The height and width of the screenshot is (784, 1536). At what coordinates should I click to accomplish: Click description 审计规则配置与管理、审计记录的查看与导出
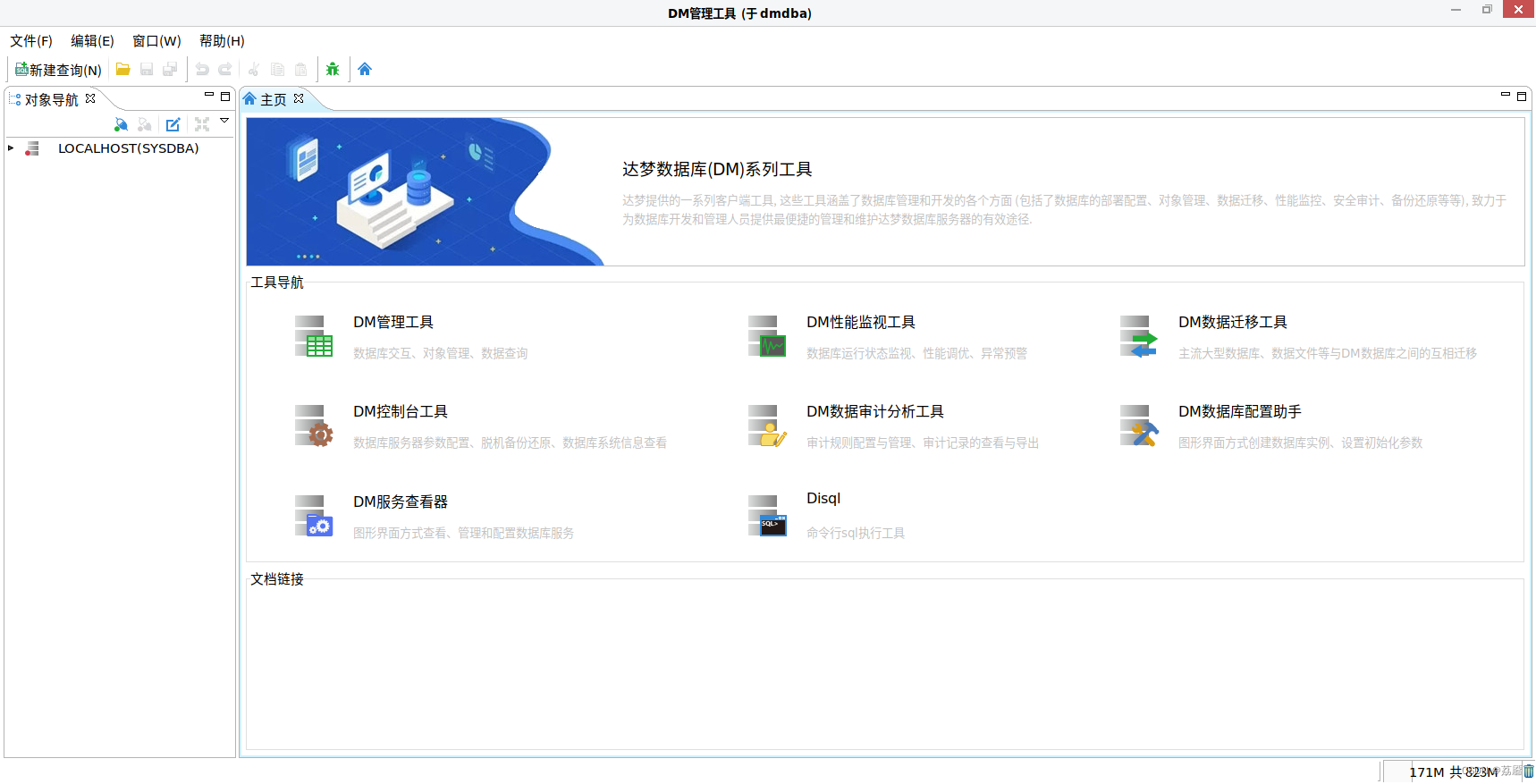(x=923, y=443)
